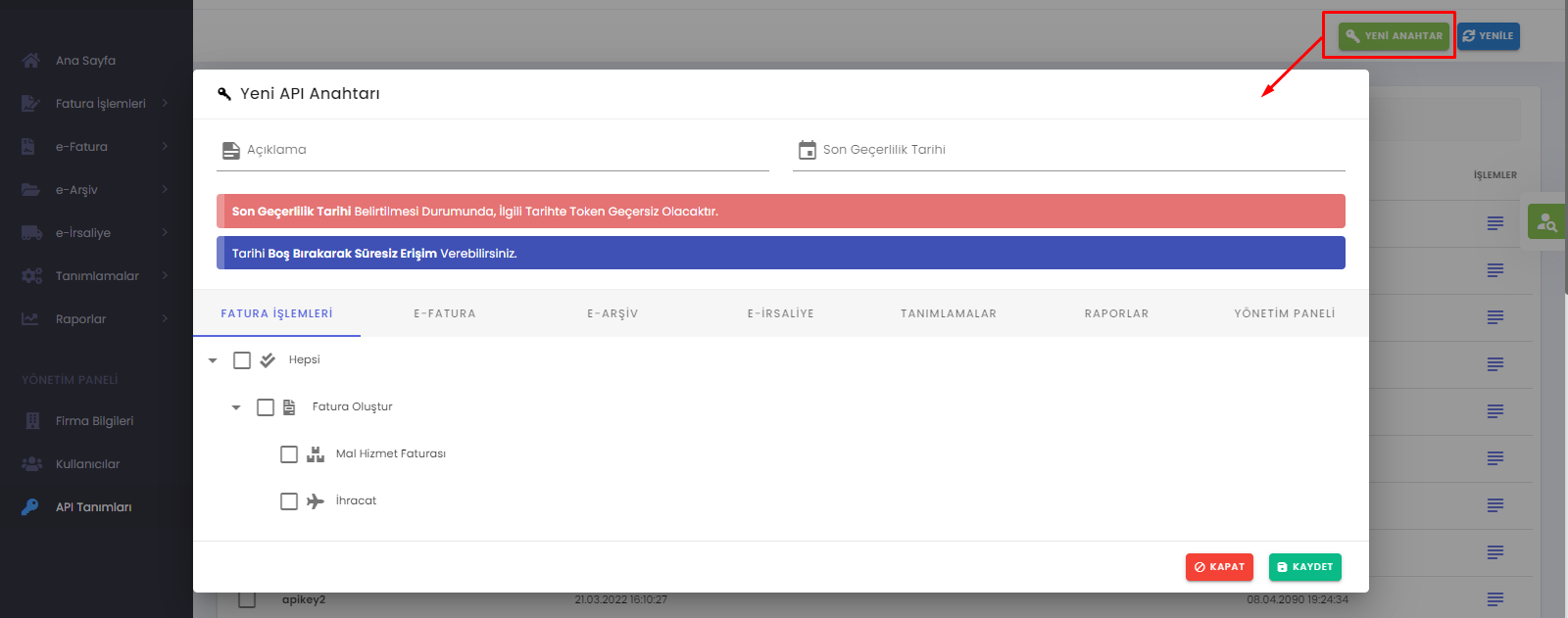Click the Kapat close button

(x=1219, y=567)
